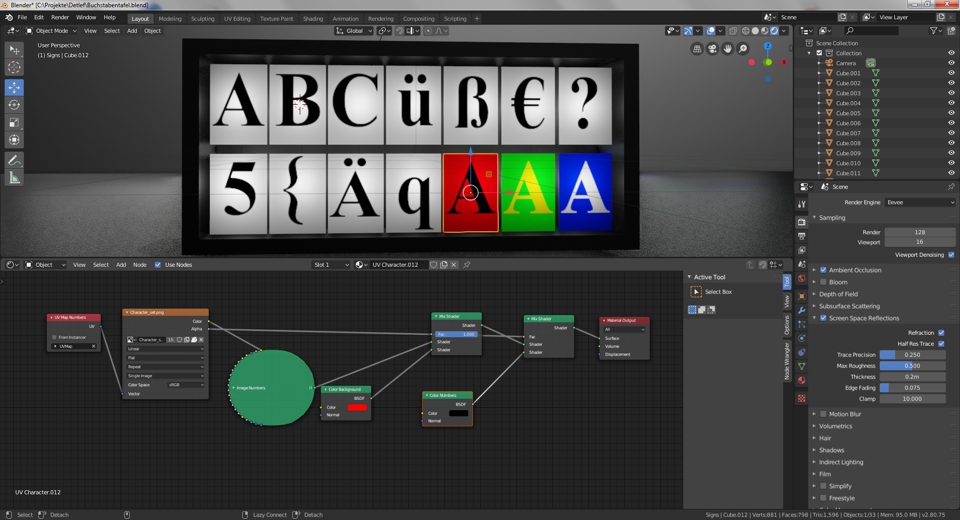The width and height of the screenshot is (960, 520).
Task: Activate the Measure tool
Action: point(14,178)
